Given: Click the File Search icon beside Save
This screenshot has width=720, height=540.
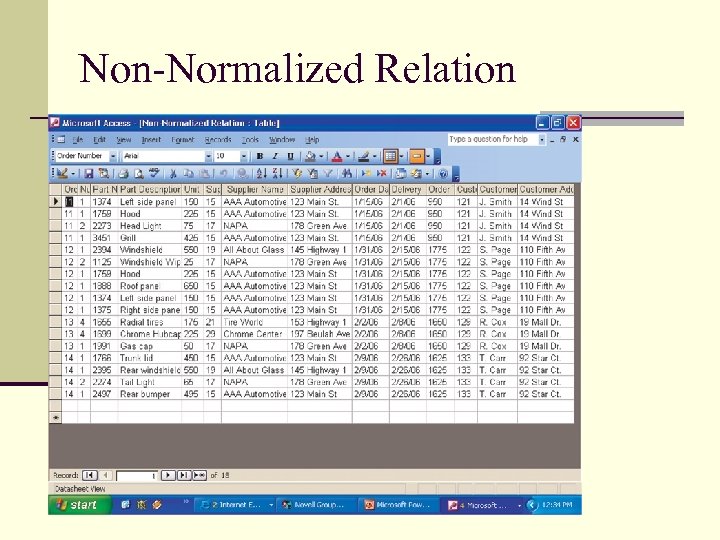Looking at the screenshot, I should tap(104, 174).
